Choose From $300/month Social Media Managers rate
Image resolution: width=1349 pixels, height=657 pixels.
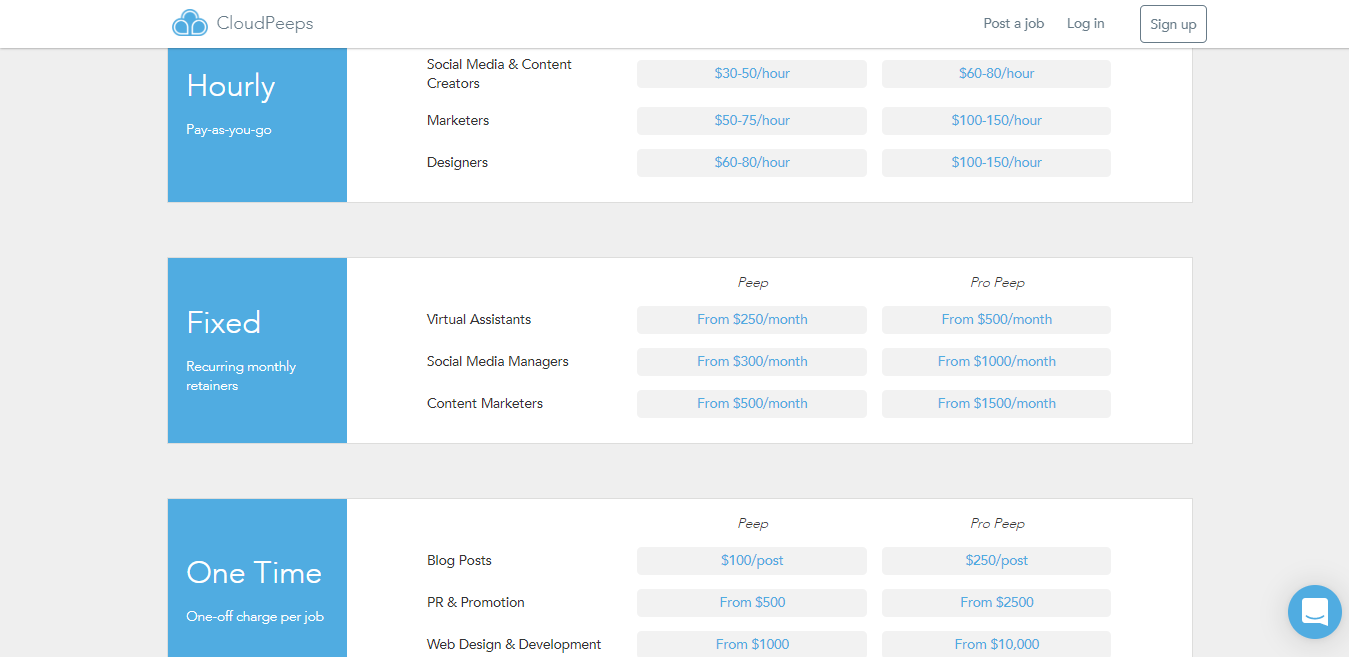pos(751,361)
